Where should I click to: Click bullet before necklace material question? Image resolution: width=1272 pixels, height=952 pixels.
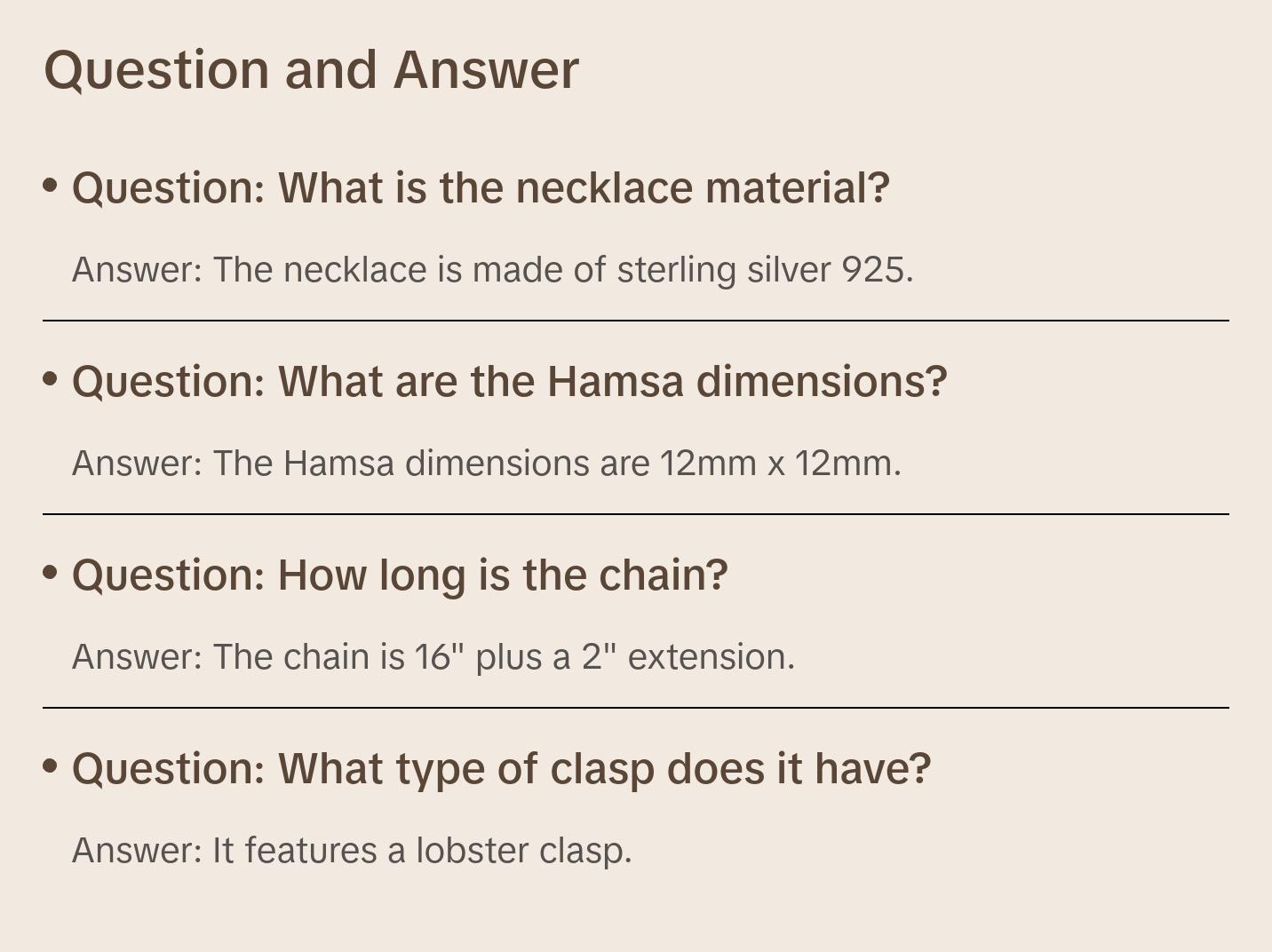(x=51, y=186)
